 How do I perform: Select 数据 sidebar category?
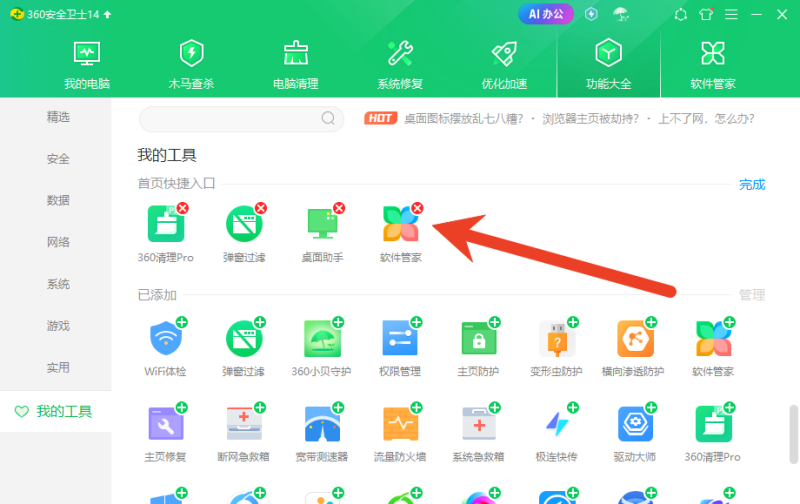pyautogui.click(x=58, y=200)
